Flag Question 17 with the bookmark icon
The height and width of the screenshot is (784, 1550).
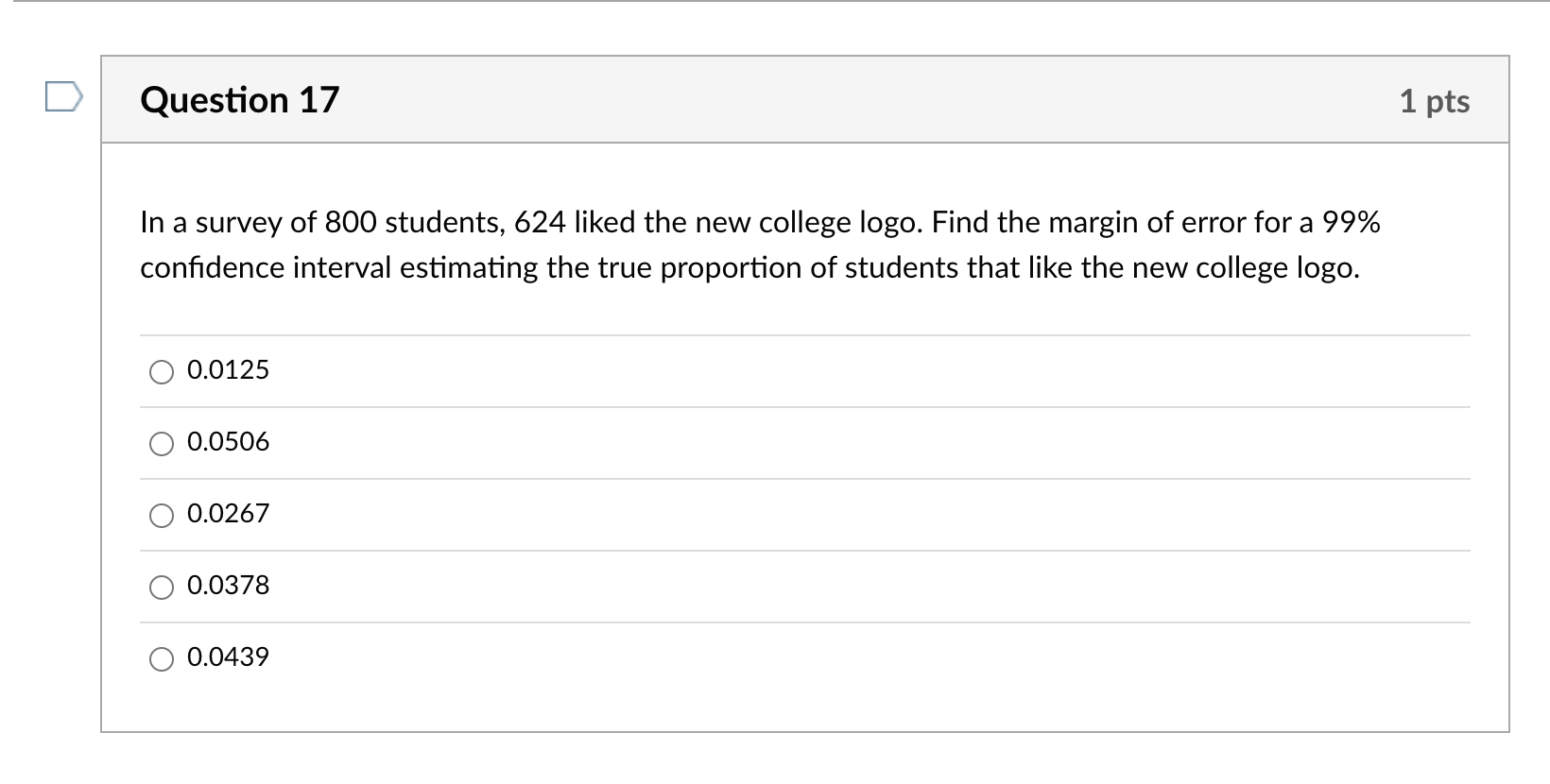64,98
